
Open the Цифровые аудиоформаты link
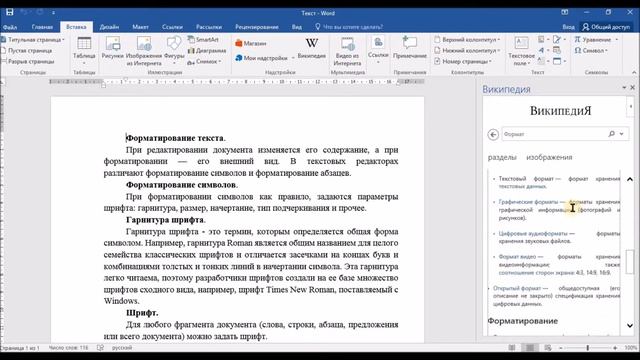click(533, 234)
